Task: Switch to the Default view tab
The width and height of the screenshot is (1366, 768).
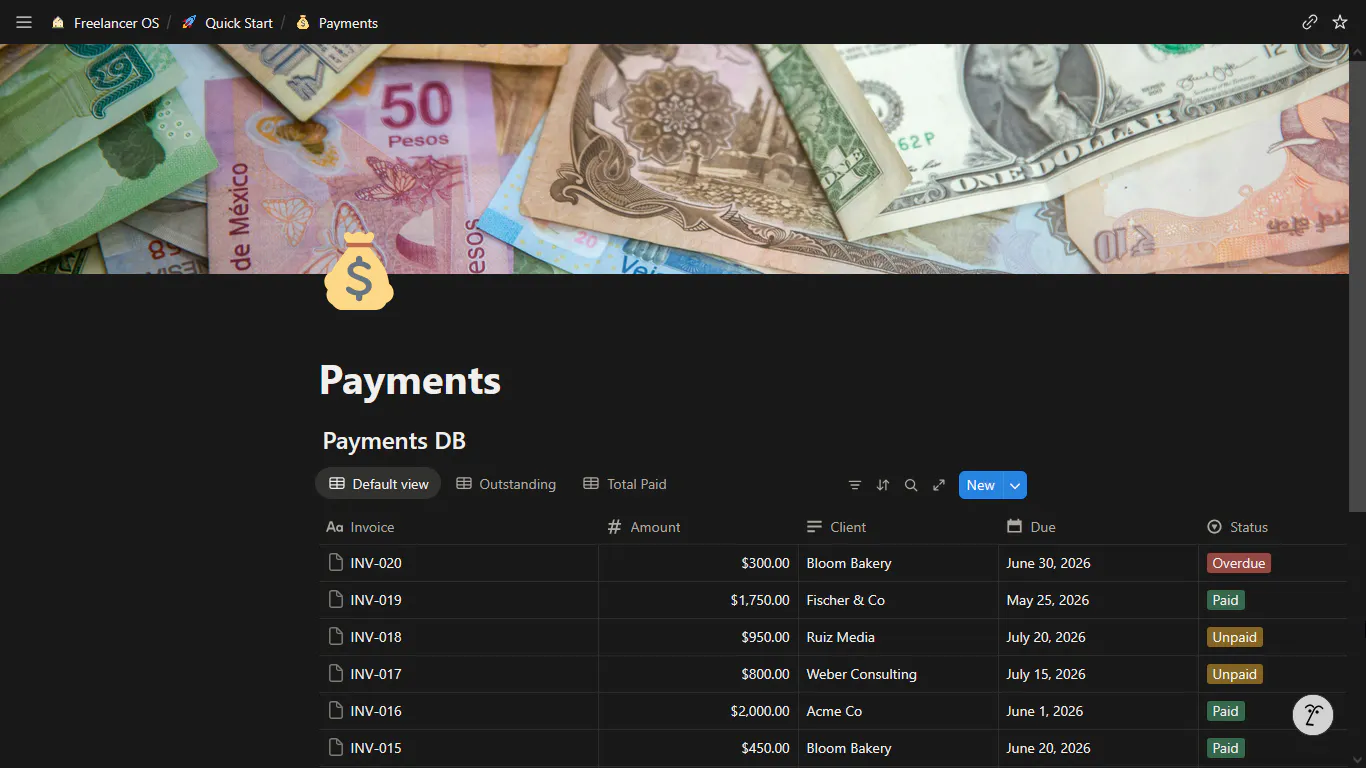Action: pos(378,484)
